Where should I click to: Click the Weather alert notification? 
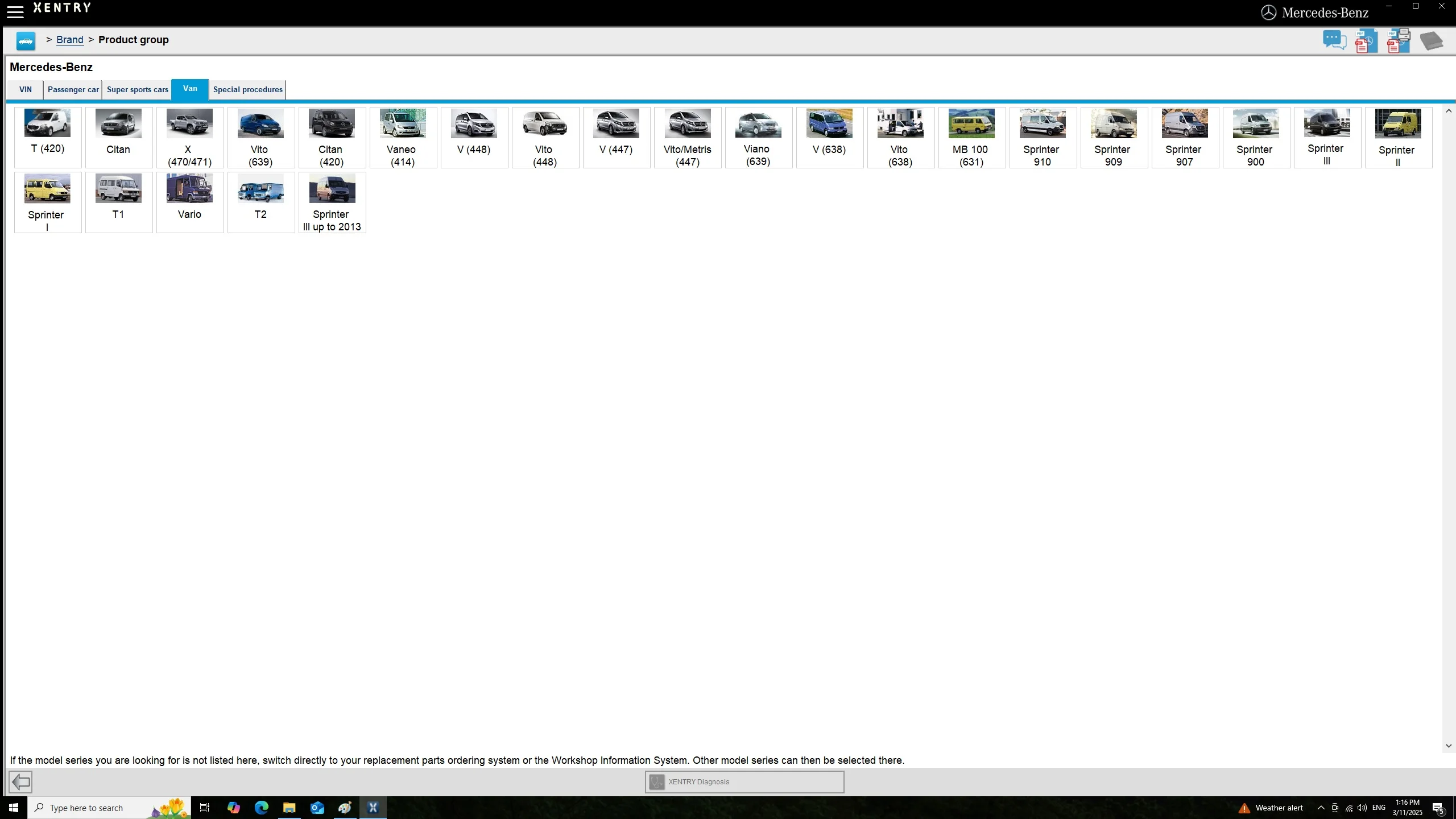coord(1271,808)
